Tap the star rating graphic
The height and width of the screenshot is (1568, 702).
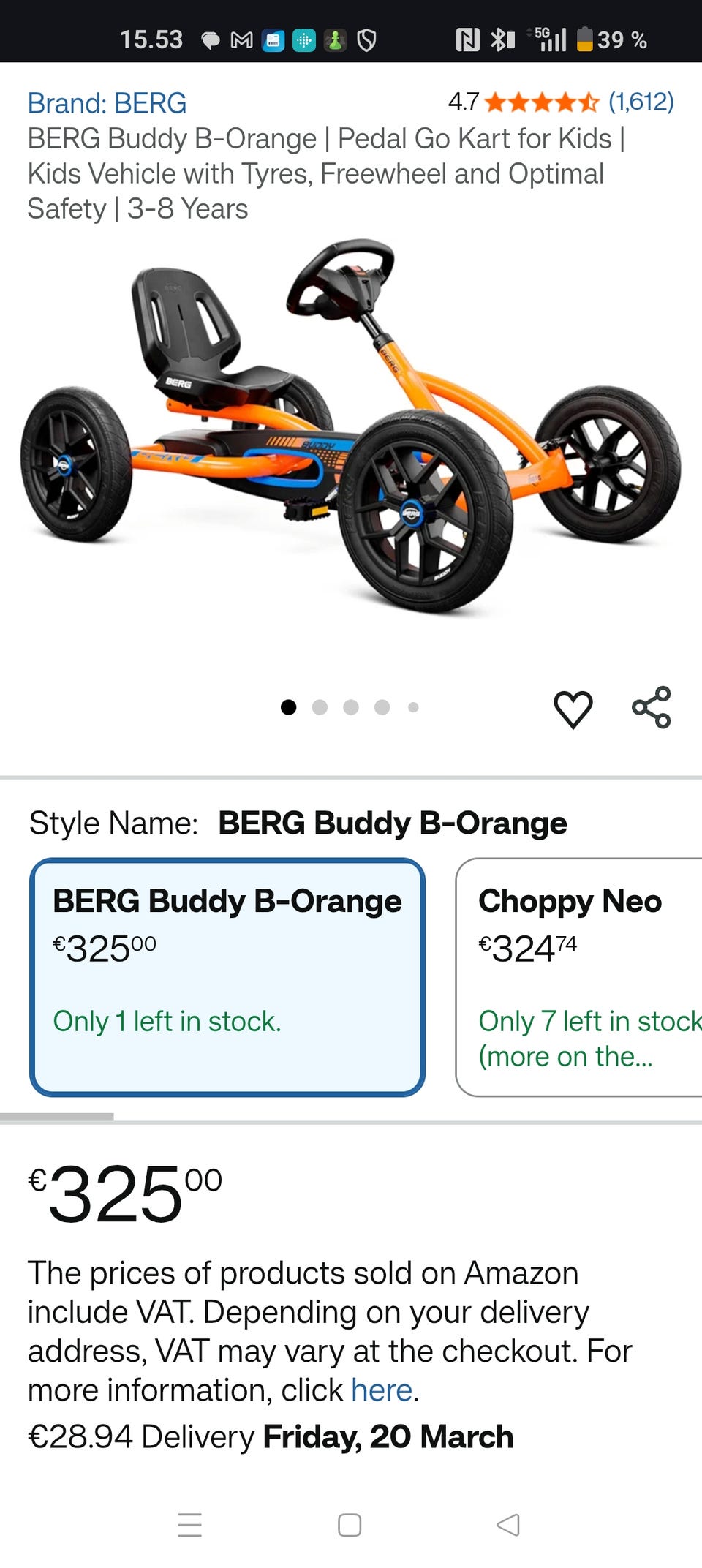click(541, 102)
